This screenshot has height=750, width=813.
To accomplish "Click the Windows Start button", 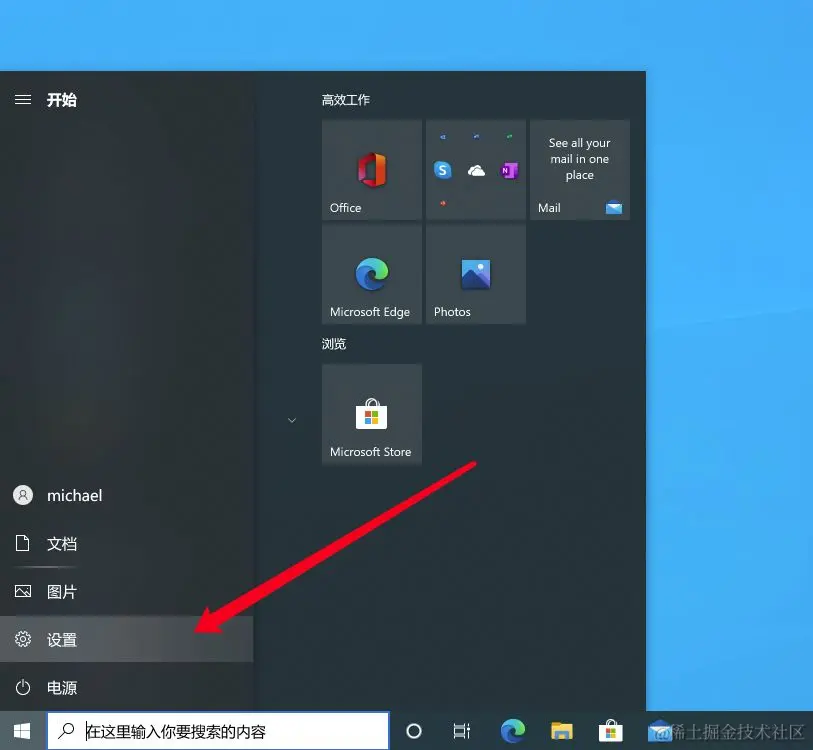I will tap(22, 731).
